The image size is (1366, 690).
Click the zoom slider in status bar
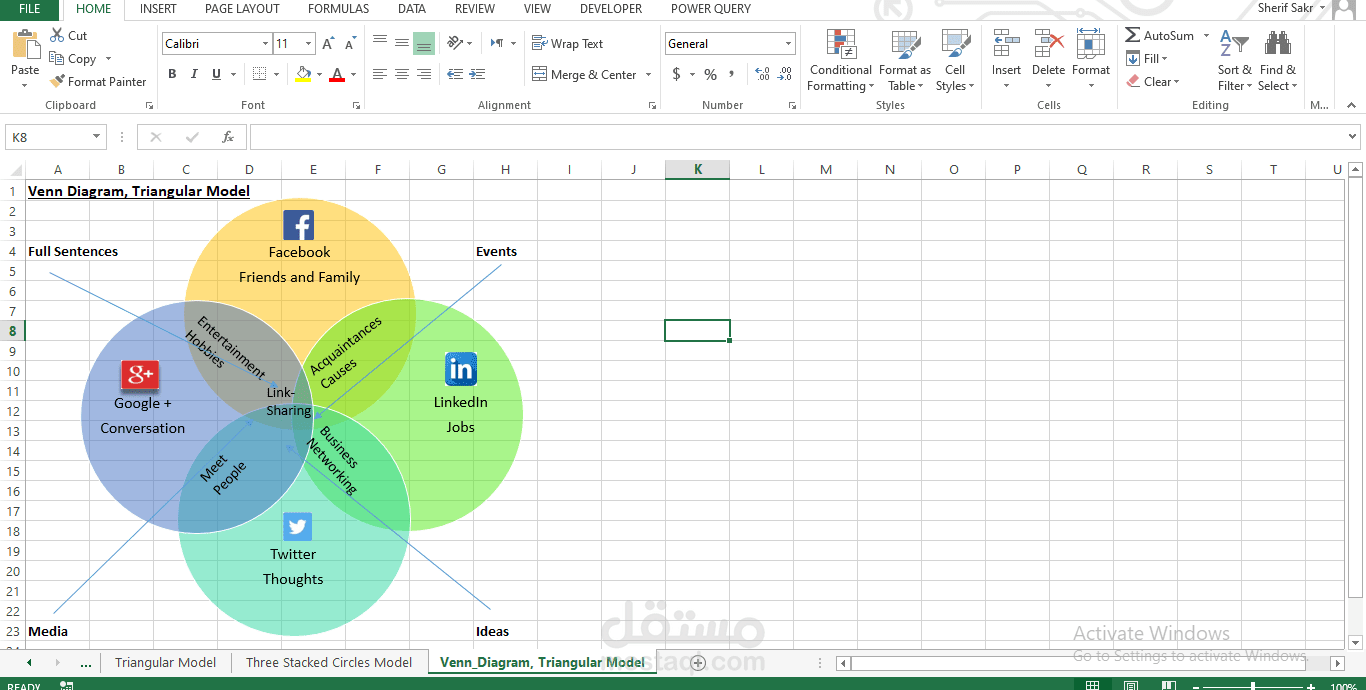click(1254, 686)
